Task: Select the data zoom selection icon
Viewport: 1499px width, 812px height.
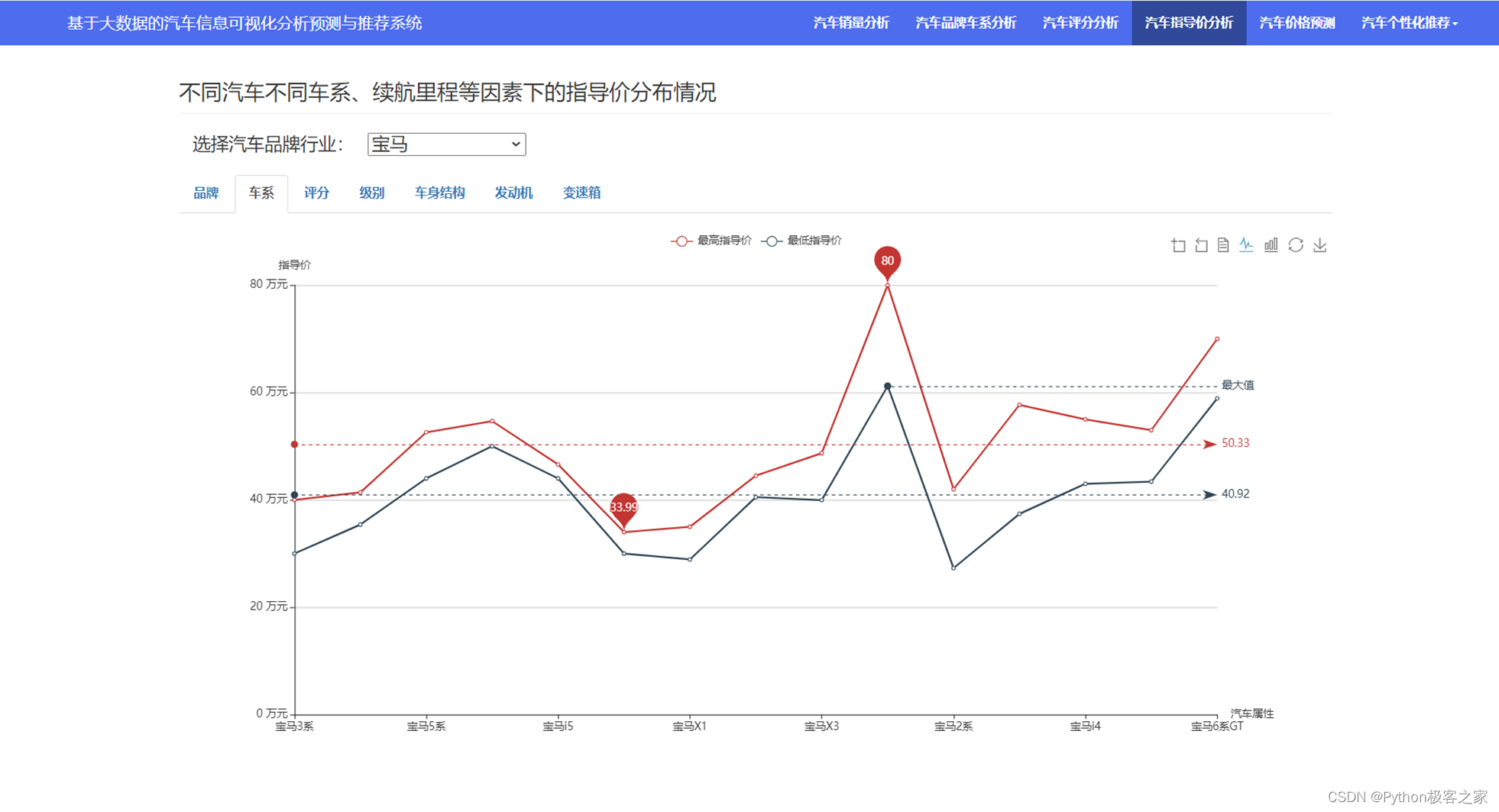Action: click(1179, 245)
